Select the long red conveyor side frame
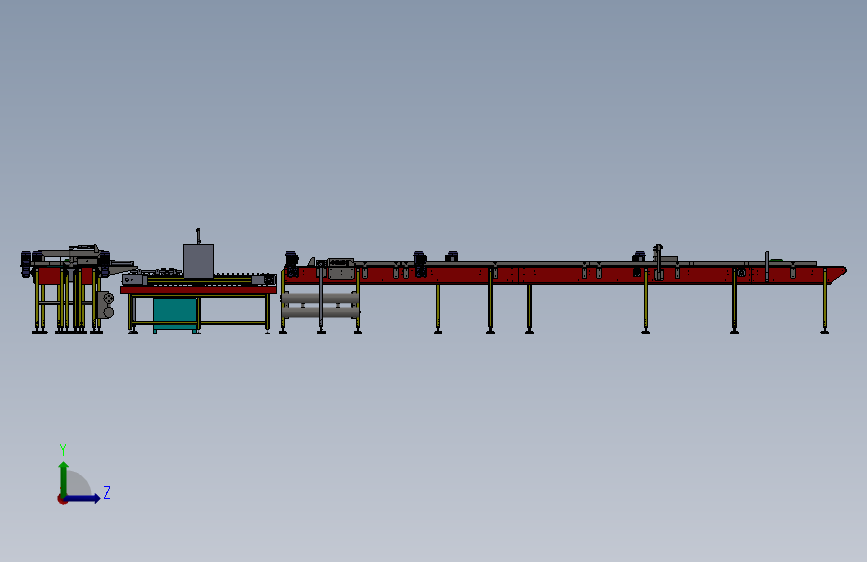 564,275
